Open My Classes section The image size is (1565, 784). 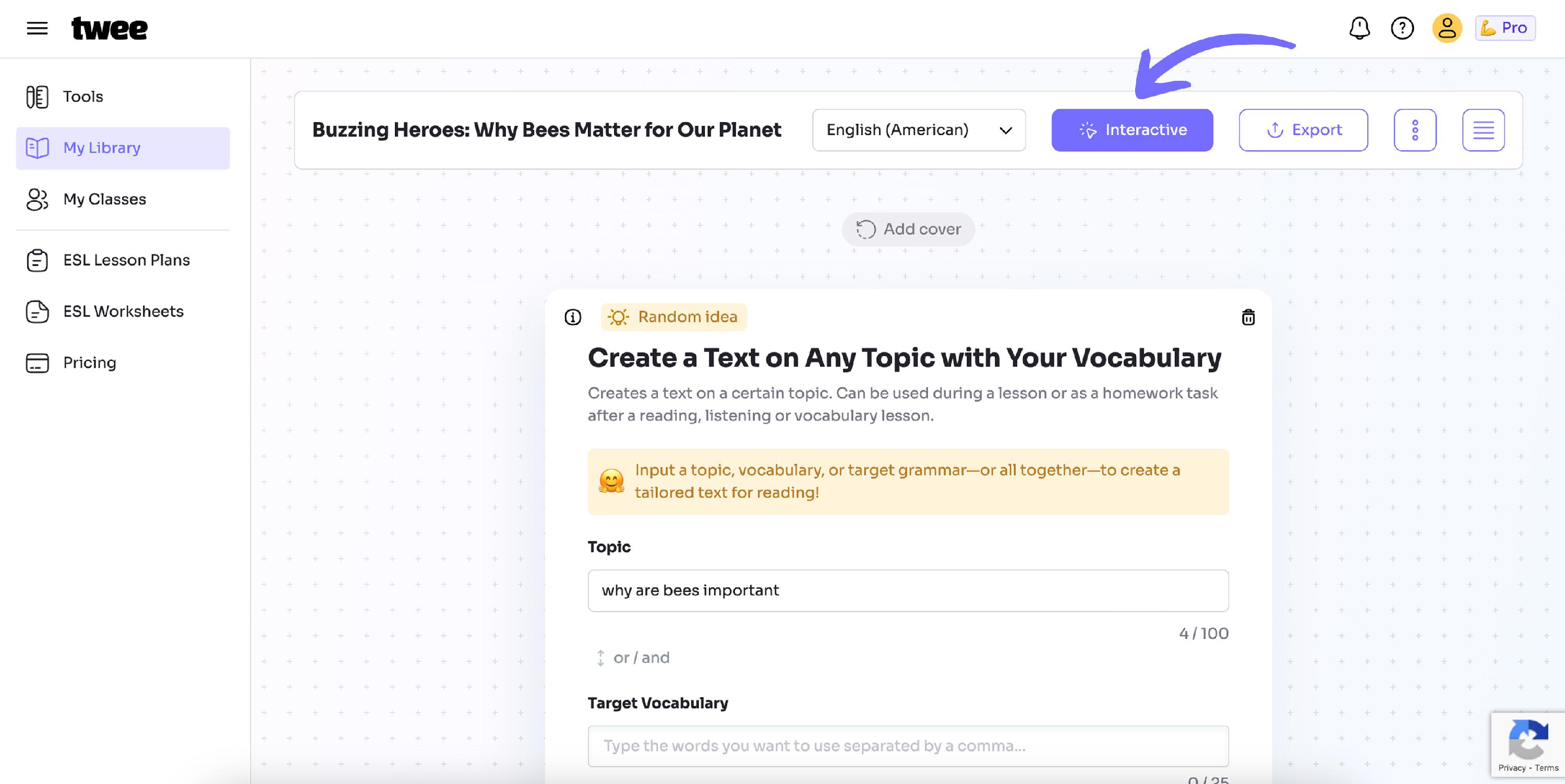pos(123,199)
